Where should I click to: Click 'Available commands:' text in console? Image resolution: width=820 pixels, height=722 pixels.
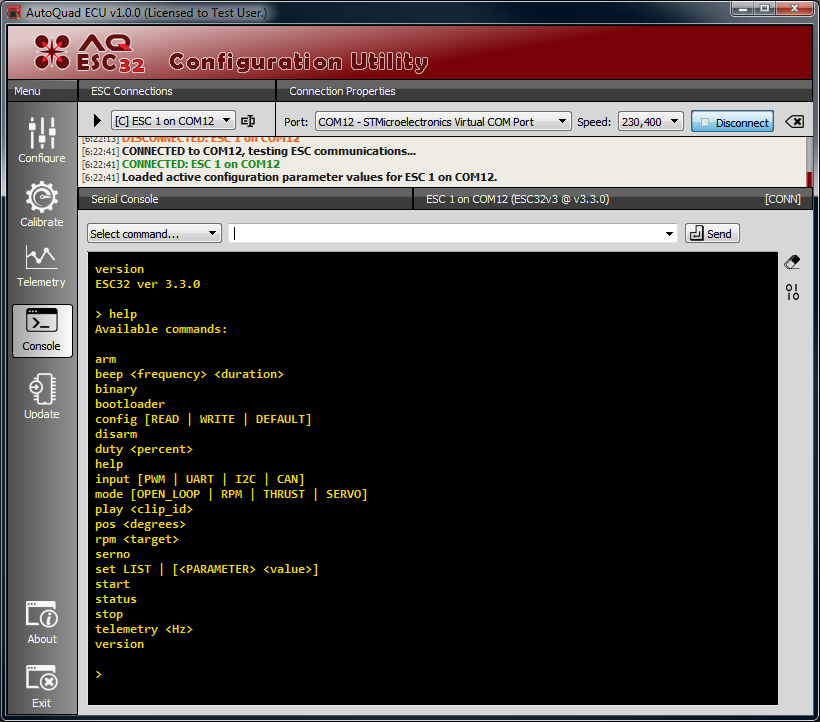tap(161, 329)
